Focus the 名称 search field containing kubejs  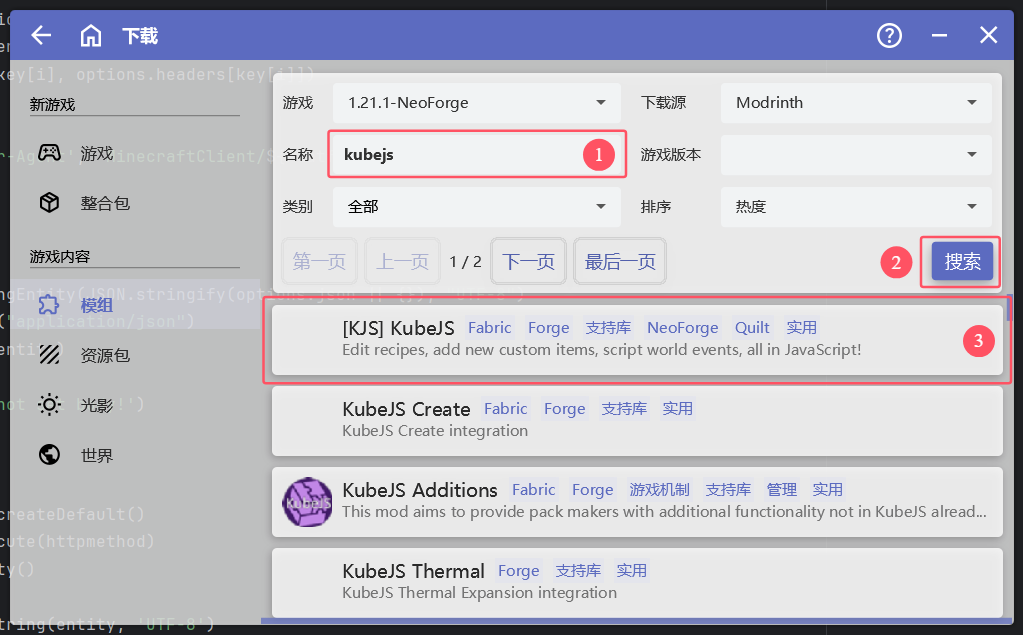[476, 155]
